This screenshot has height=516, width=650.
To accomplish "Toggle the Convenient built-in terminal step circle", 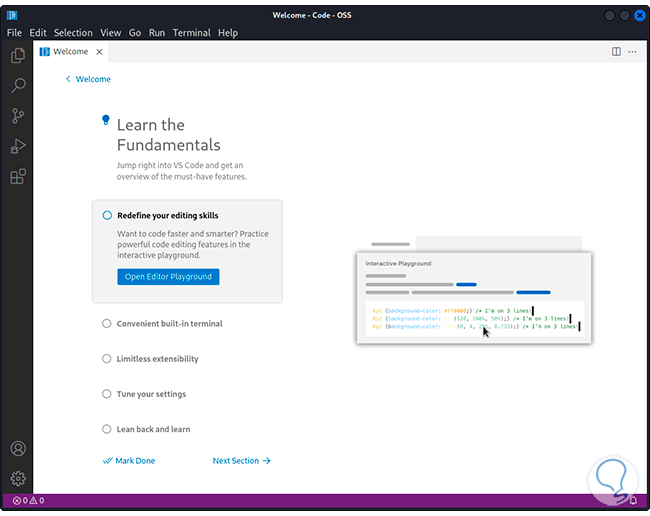I will tap(107, 323).
